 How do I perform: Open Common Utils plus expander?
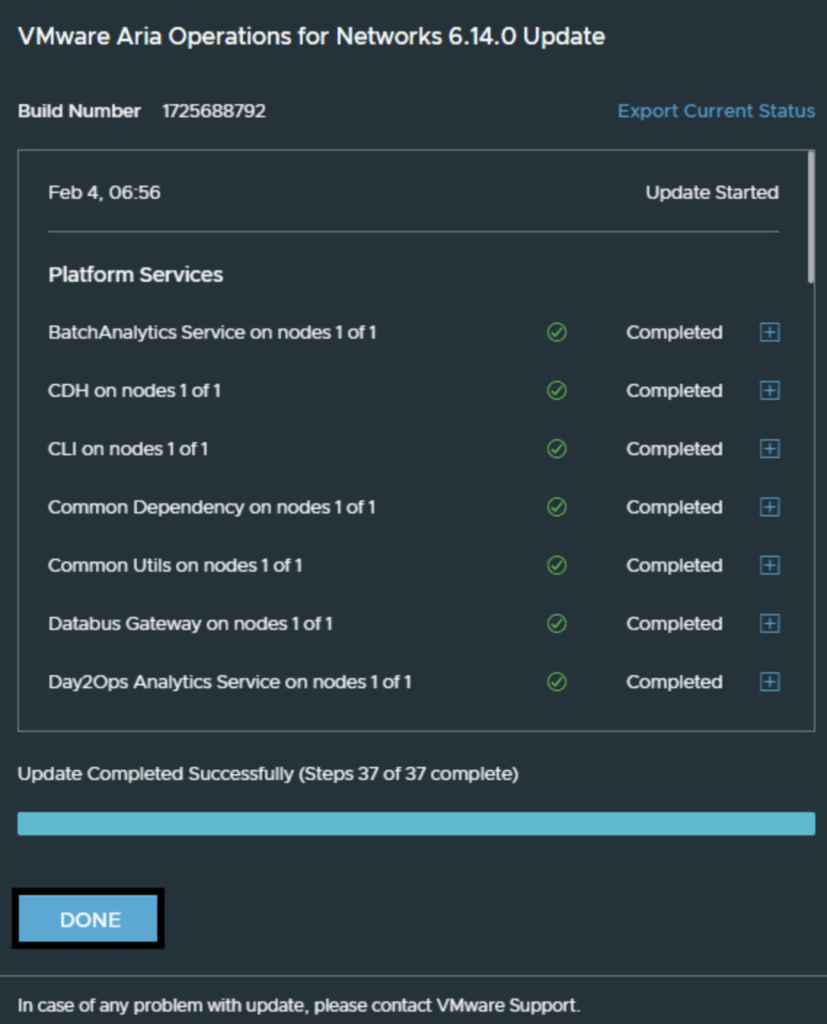[x=769, y=566]
